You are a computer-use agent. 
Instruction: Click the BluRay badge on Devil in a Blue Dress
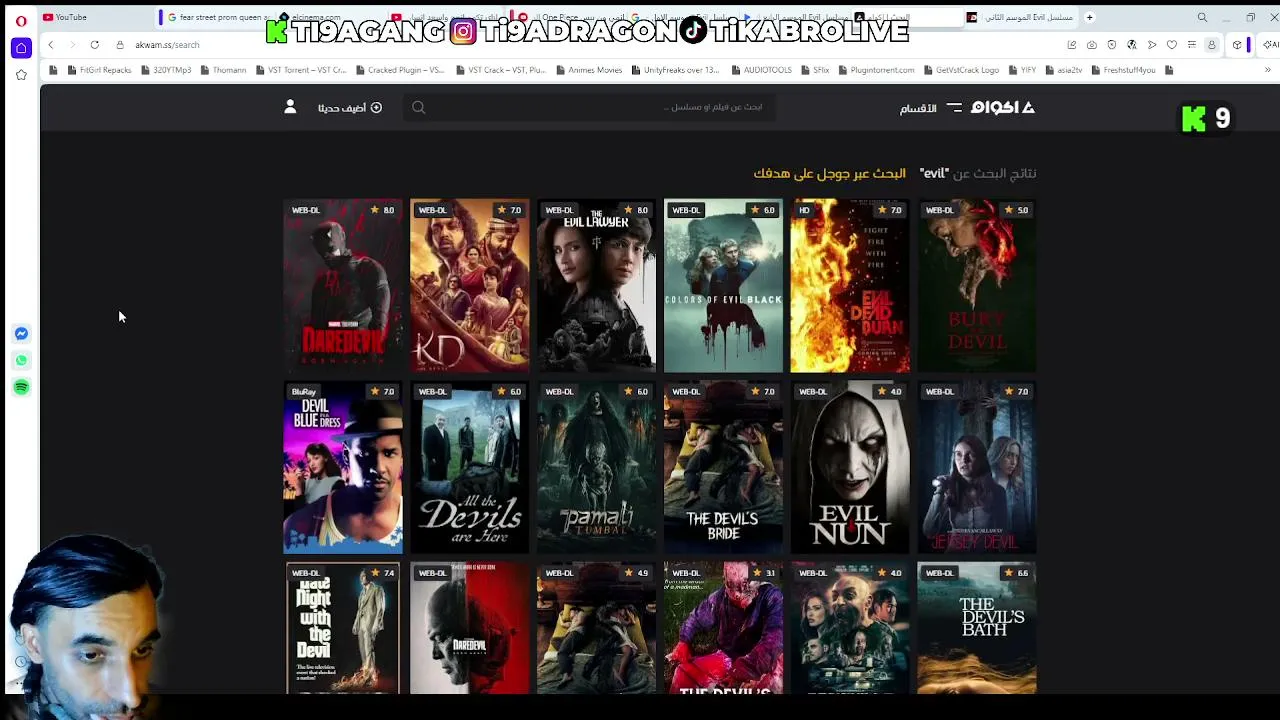tap(303, 392)
